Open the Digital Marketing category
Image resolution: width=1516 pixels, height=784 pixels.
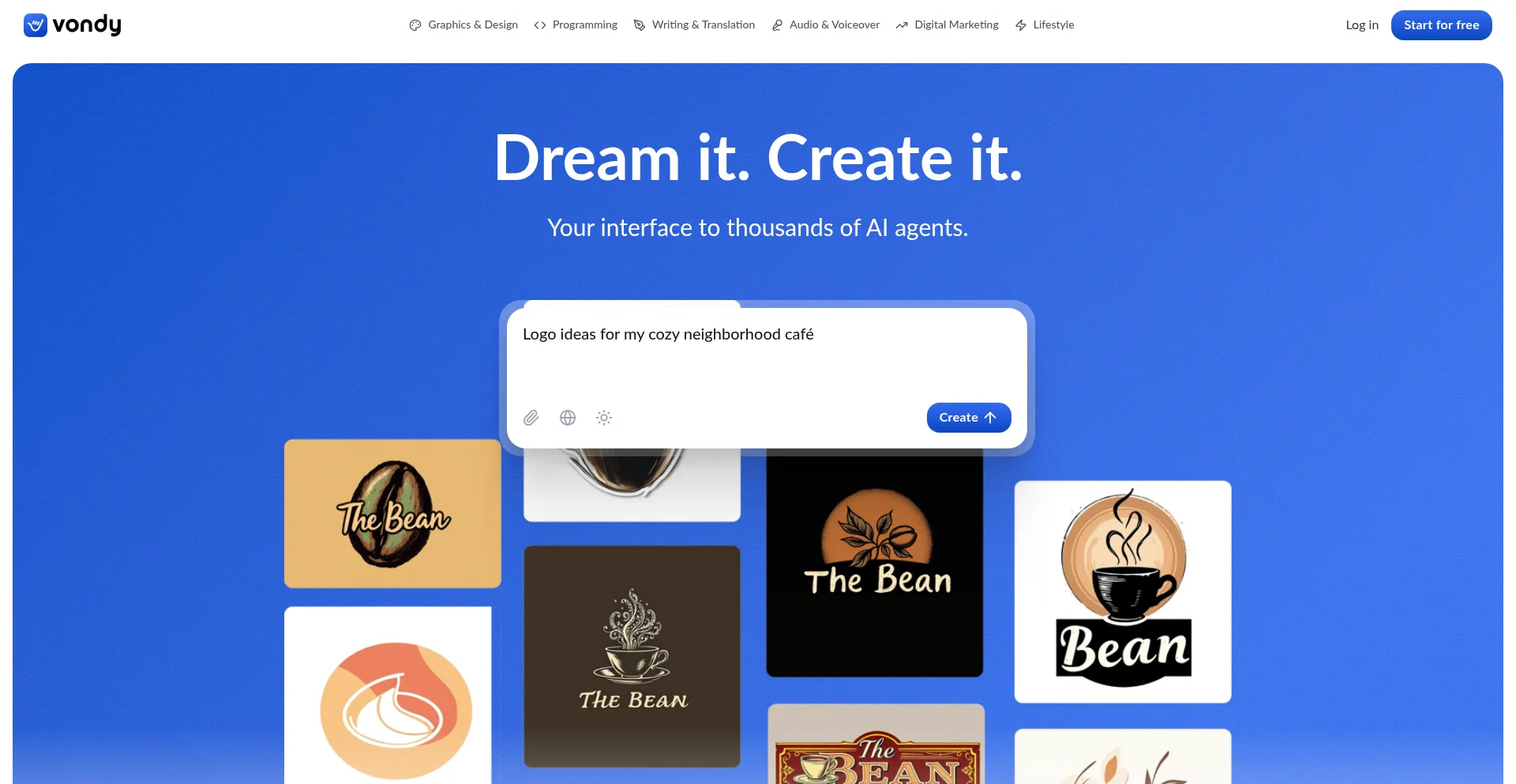point(947,25)
